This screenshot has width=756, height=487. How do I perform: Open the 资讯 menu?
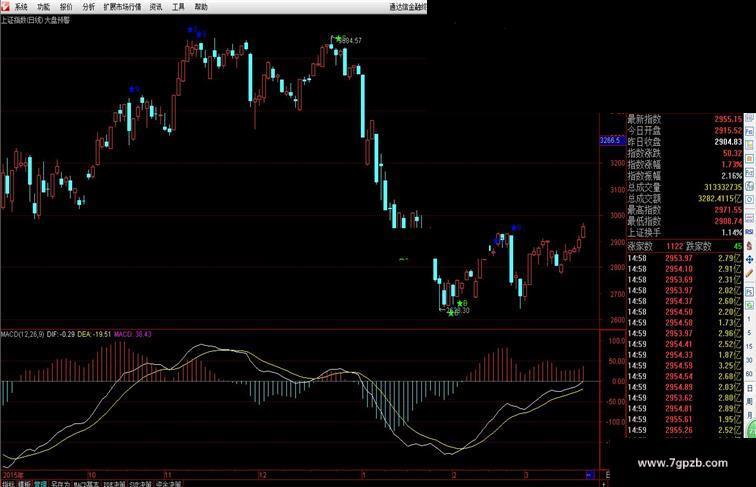pos(156,7)
